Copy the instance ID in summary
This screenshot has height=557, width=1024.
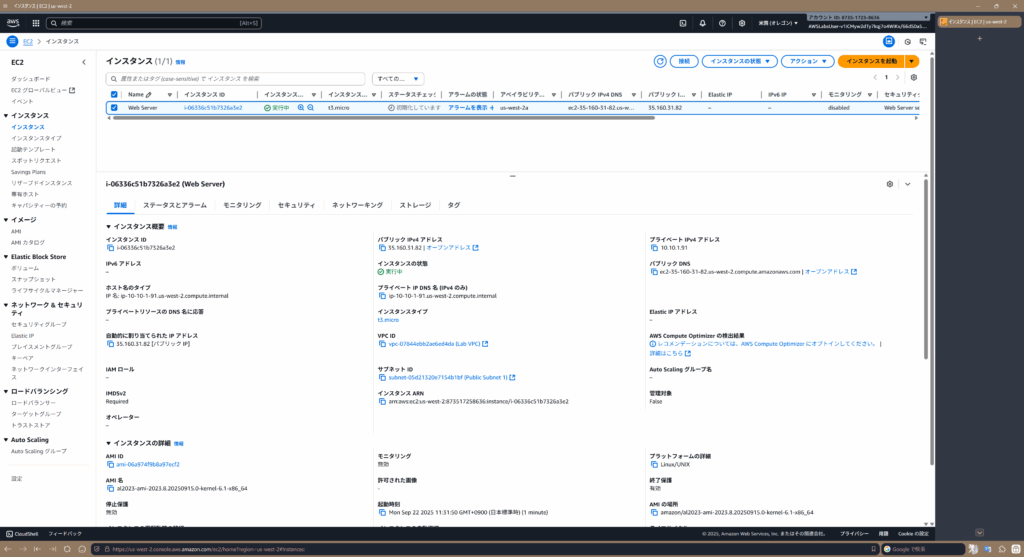point(110,247)
